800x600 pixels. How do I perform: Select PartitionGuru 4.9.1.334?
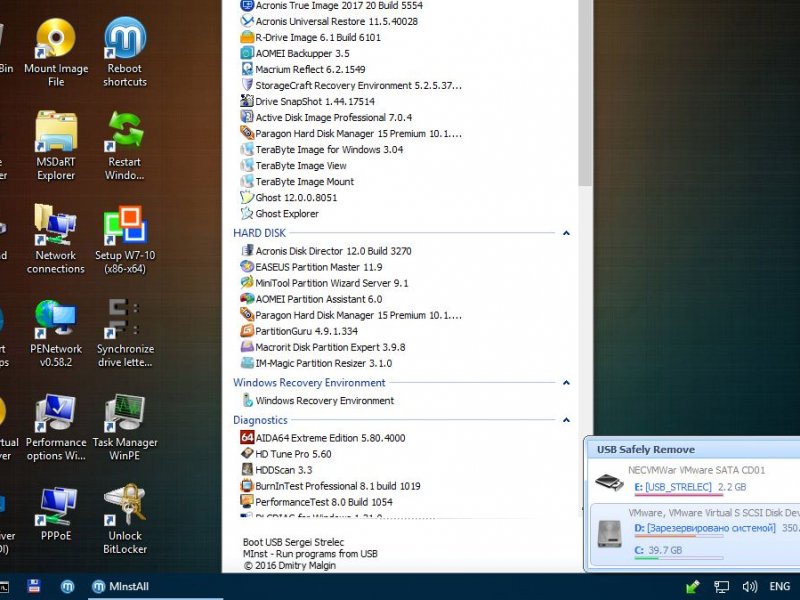click(x=299, y=331)
